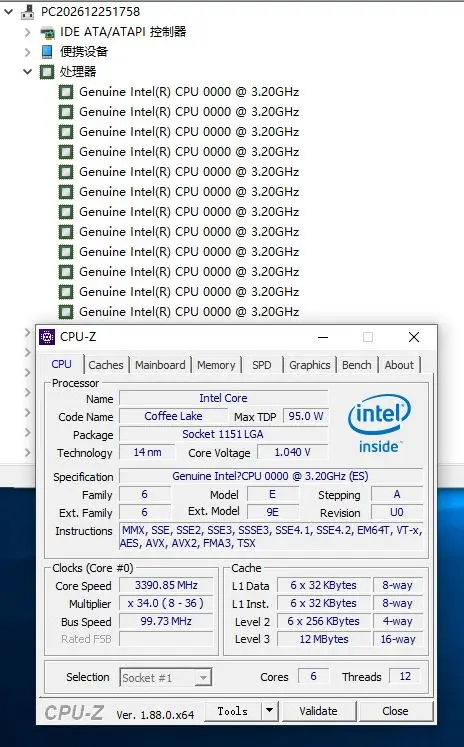Go to the About tab
This screenshot has width=464, height=747.
coord(399,365)
